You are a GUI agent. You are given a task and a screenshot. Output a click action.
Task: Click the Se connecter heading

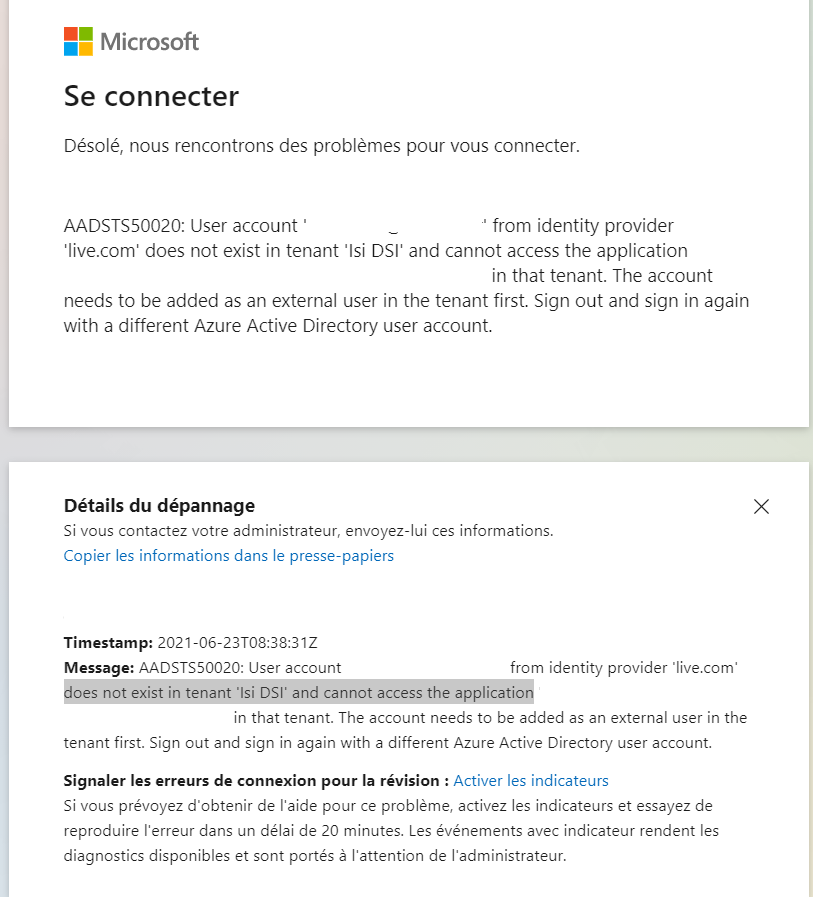click(x=151, y=96)
